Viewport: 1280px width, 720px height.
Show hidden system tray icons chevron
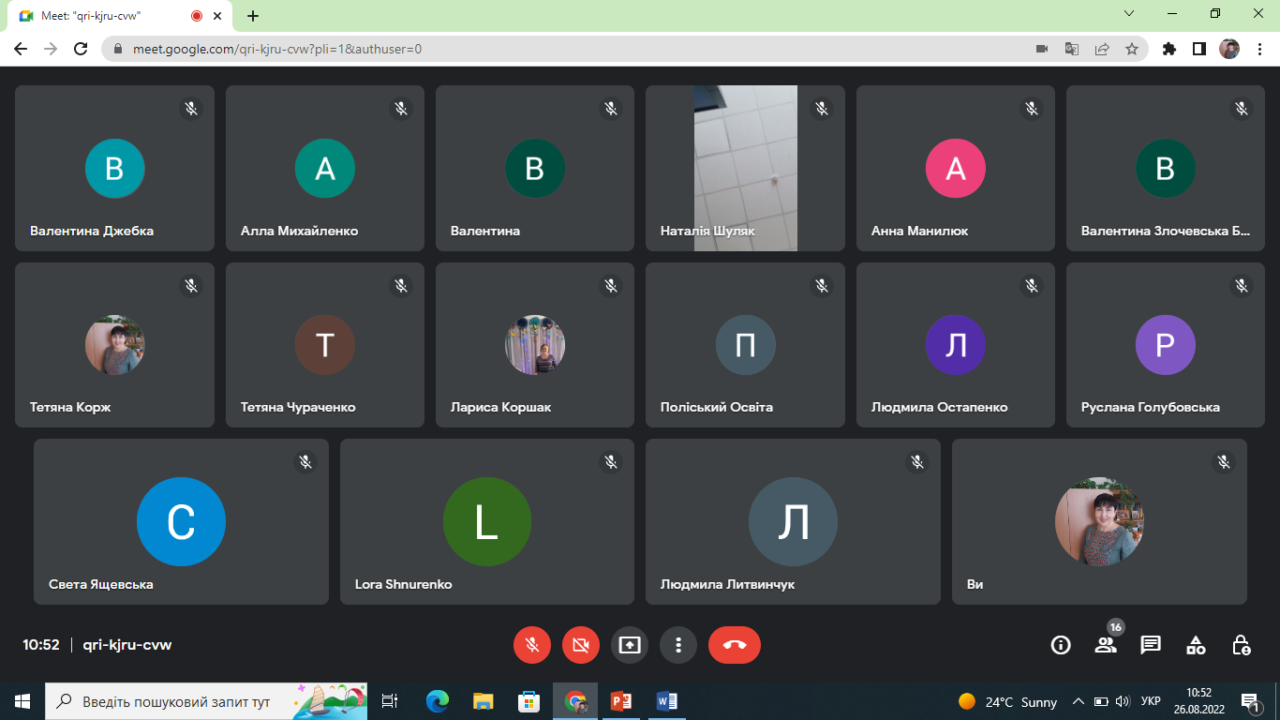coord(1078,701)
